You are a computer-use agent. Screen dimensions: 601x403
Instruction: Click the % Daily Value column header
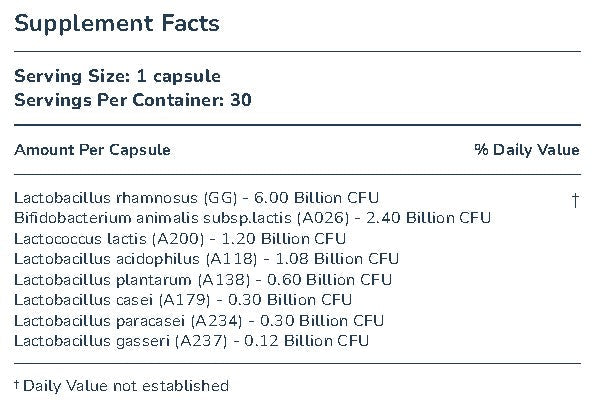[526, 150]
